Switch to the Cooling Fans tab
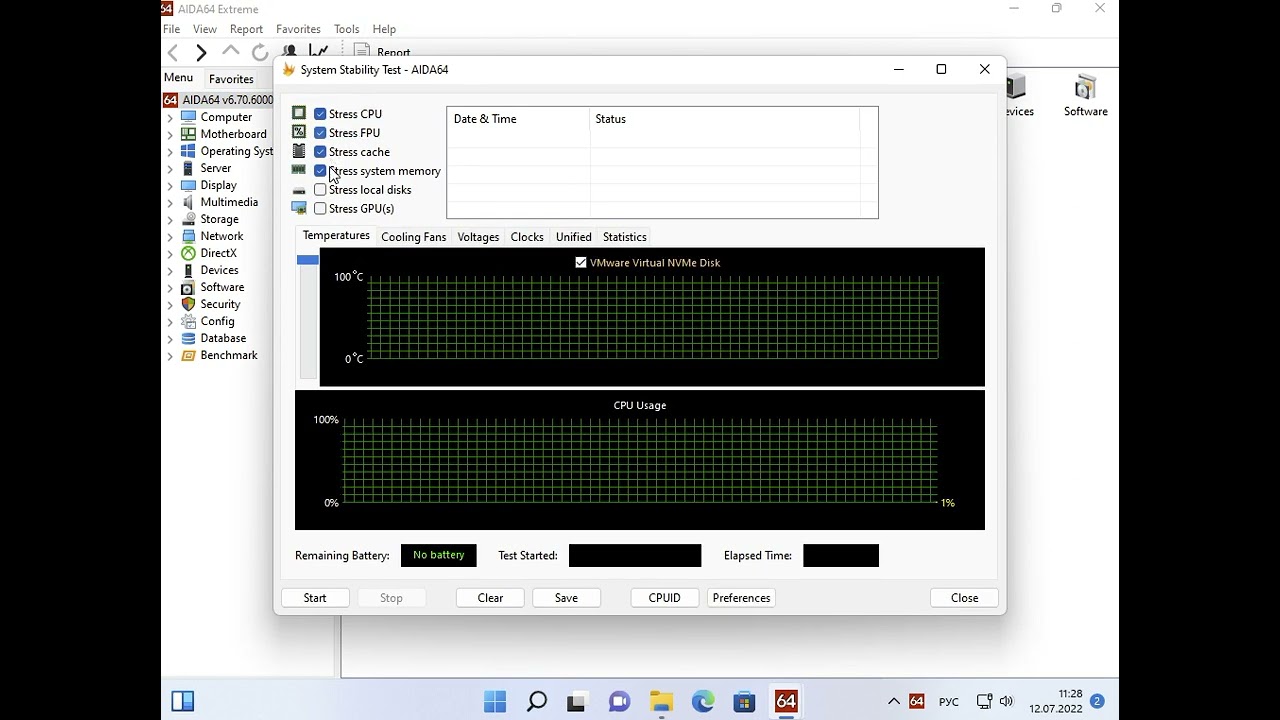Viewport: 1280px width, 720px height. [x=414, y=237]
